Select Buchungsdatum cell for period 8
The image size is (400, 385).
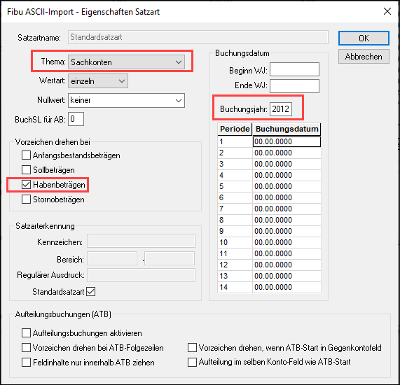coord(287,220)
